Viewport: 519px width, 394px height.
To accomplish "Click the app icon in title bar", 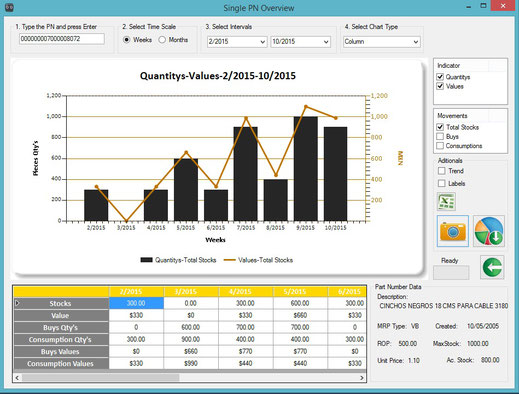I will pos(9,7).
